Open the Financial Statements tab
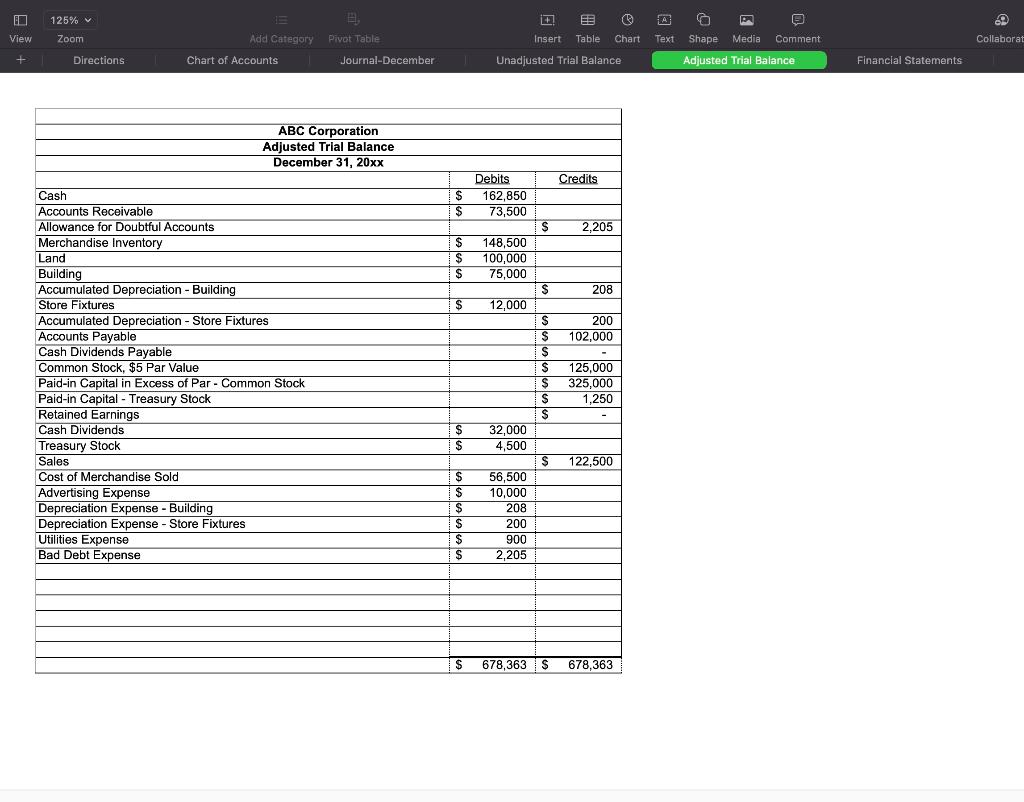 coord(908,60)
